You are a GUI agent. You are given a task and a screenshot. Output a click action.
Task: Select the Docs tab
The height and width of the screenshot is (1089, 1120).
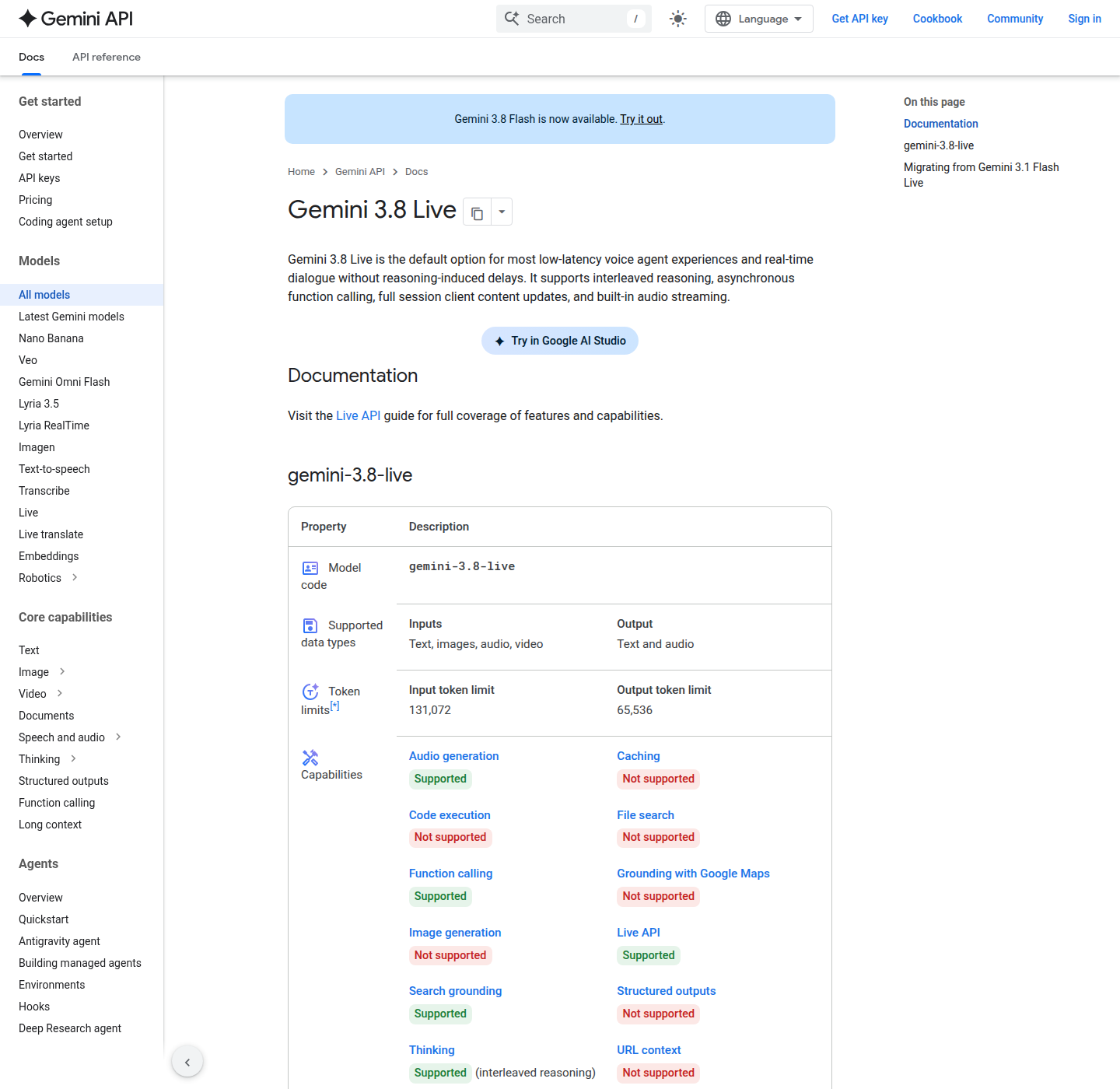click(x=31, y=57)
